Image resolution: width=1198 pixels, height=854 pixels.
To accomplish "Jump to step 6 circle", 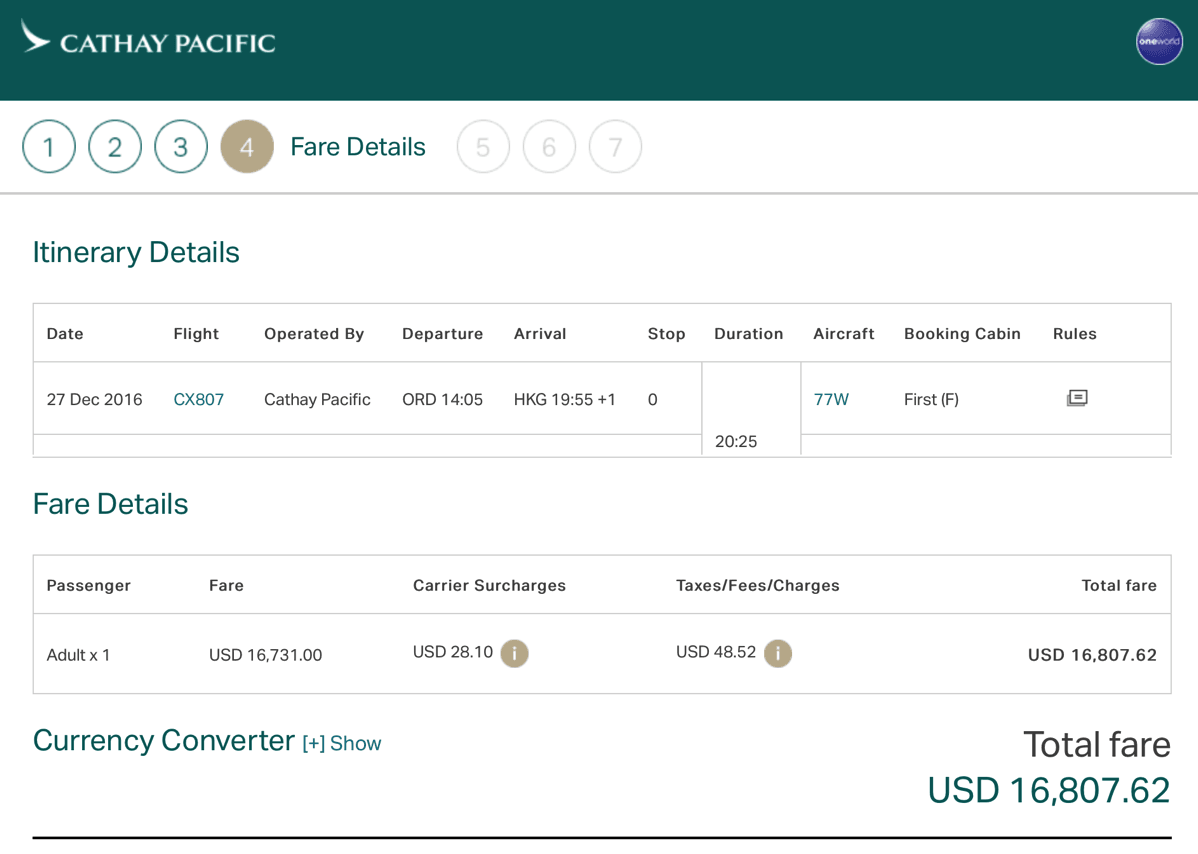I will tap(549, 147).
